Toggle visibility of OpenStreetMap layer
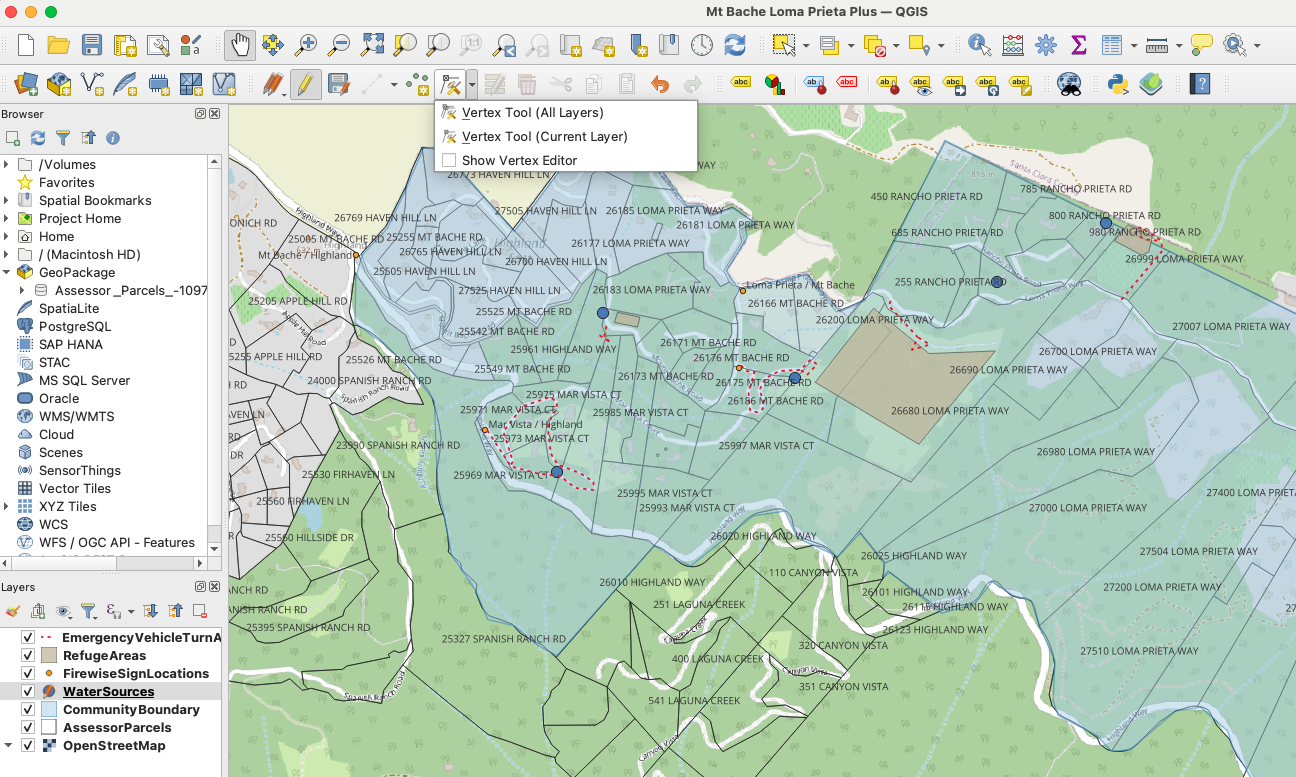Screen dimensions: 1296x777 point(28,746)
